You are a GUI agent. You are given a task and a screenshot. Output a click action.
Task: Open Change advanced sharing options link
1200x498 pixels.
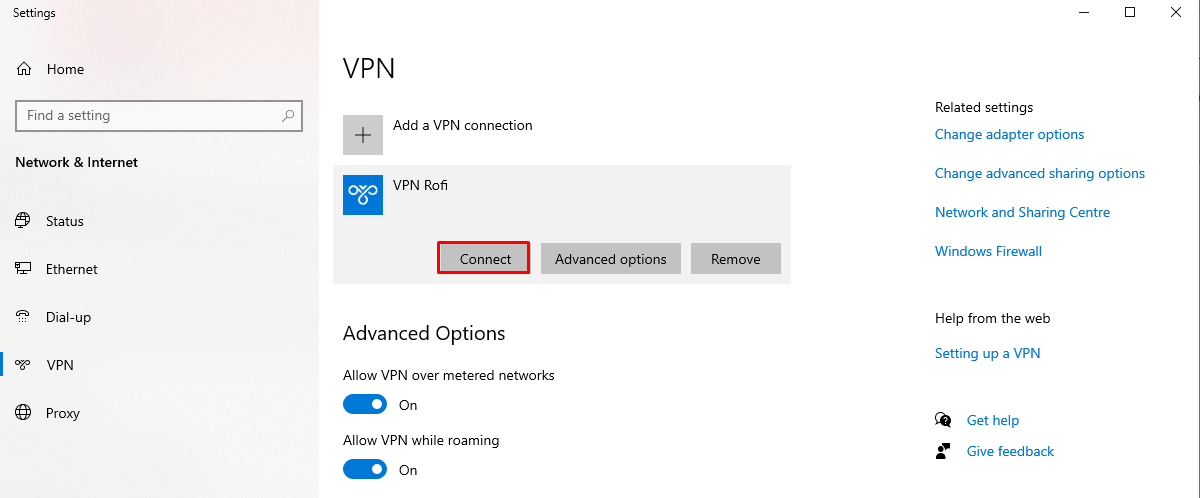tap(1040, 173)
